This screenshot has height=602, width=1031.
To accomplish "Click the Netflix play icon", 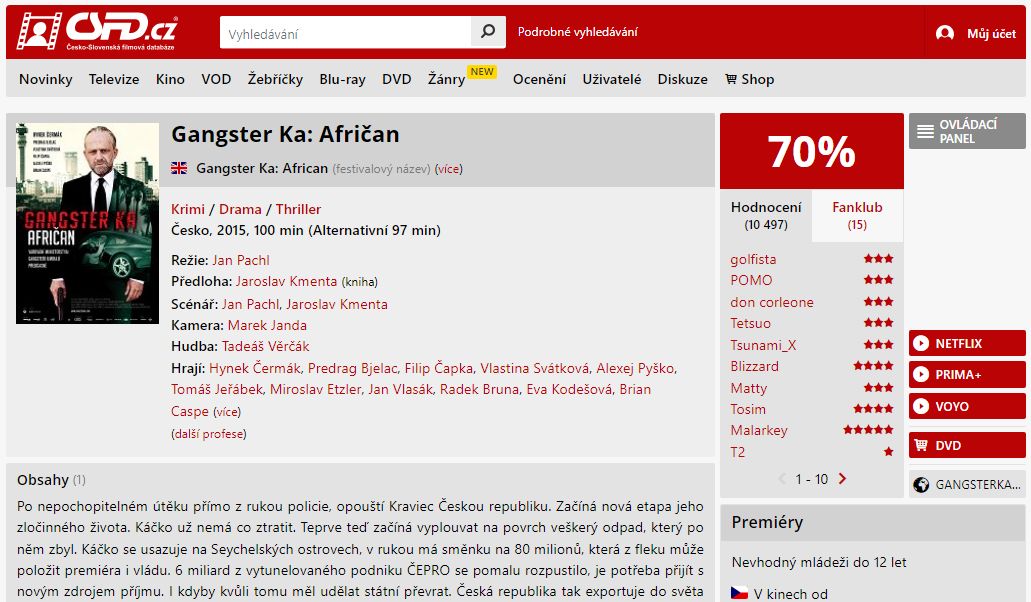I will click(921, 343).
